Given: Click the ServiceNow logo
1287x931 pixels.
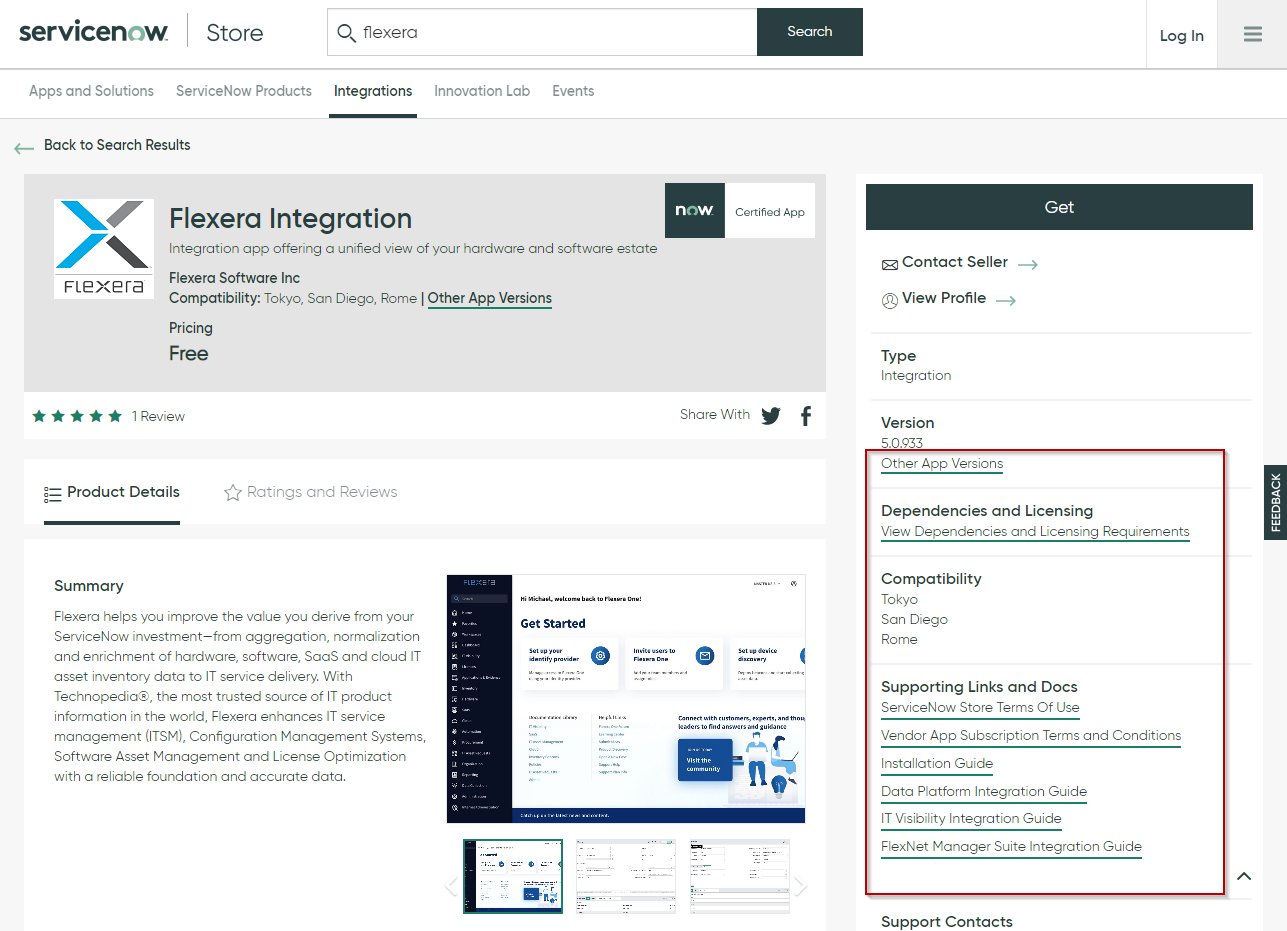Looking at the screenshot, I should 94,32.
